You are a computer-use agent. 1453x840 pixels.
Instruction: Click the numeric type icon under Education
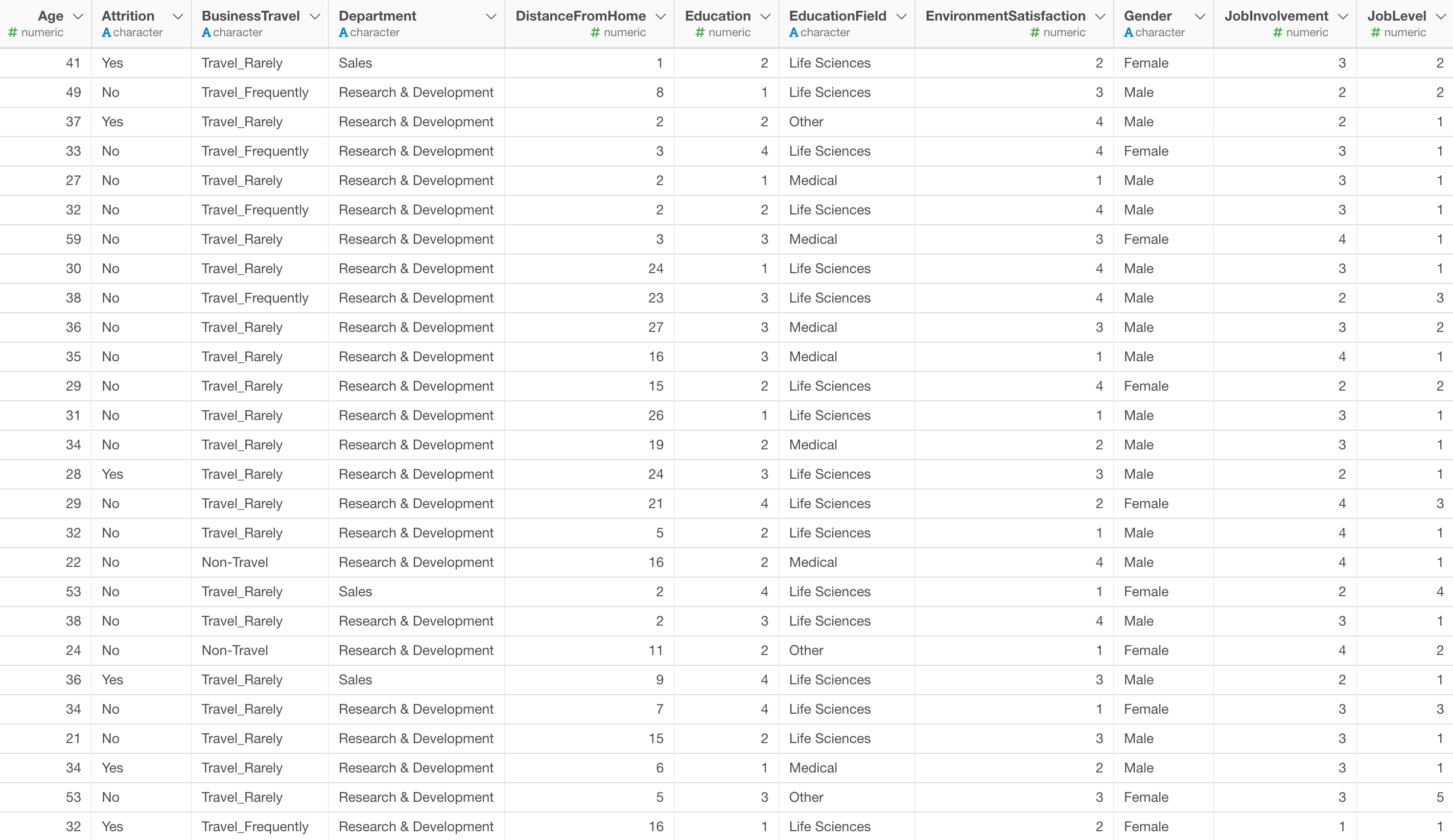click(700, 32)
